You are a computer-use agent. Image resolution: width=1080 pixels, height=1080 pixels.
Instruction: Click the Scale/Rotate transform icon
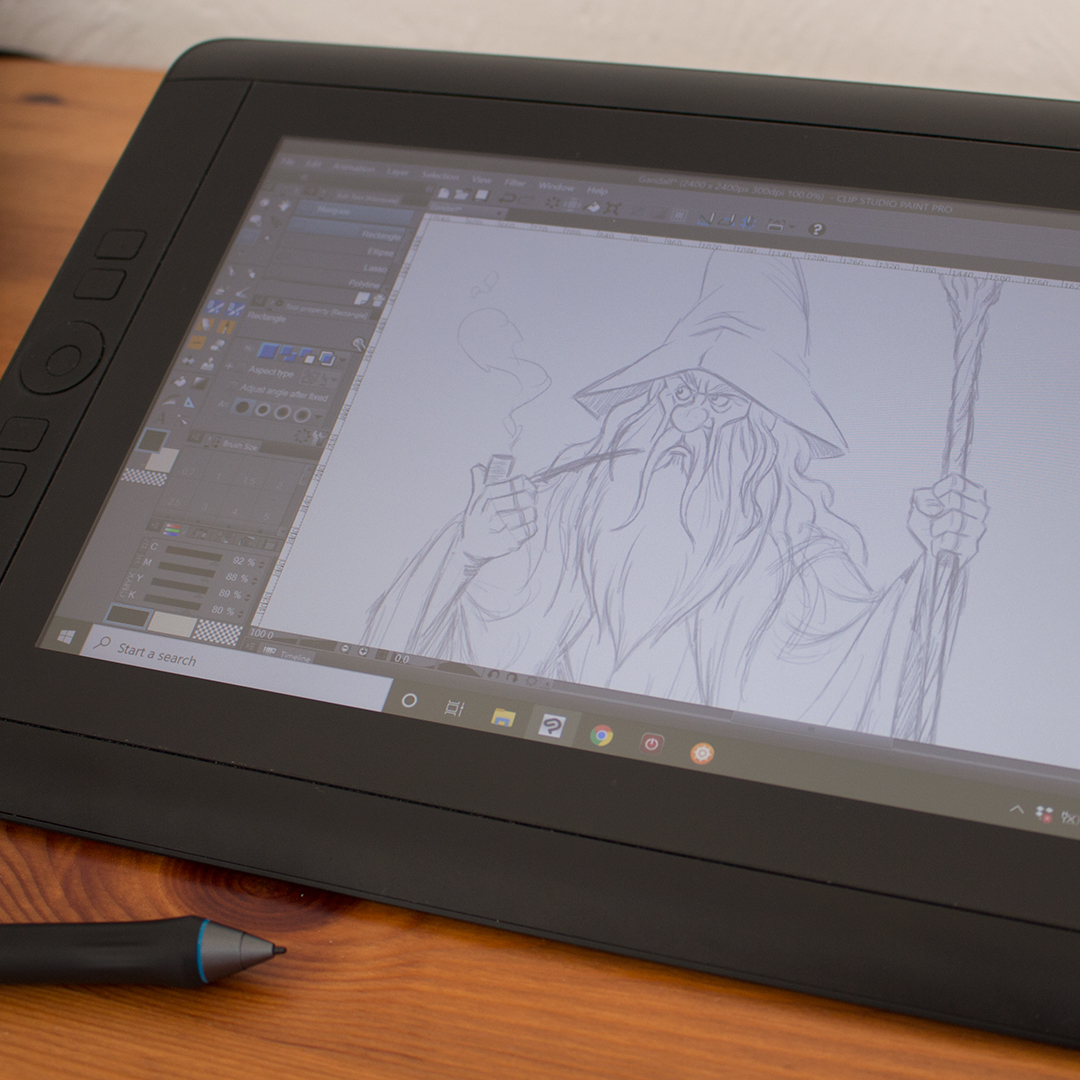tap(613, 208)
